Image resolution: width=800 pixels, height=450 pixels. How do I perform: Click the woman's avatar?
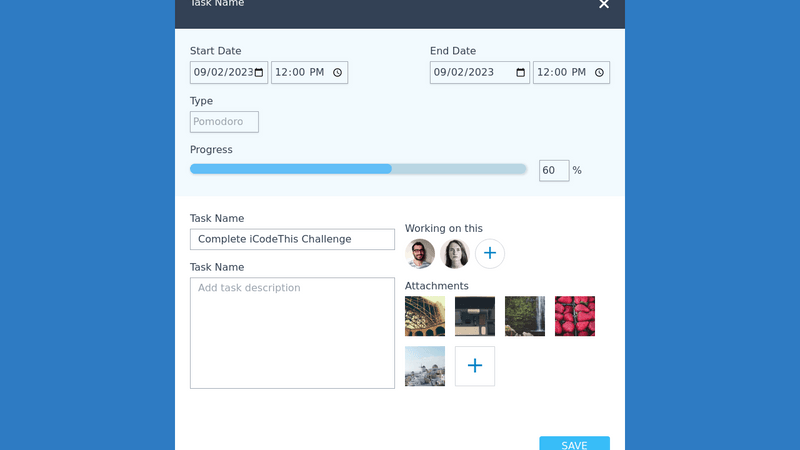[455, 254]
